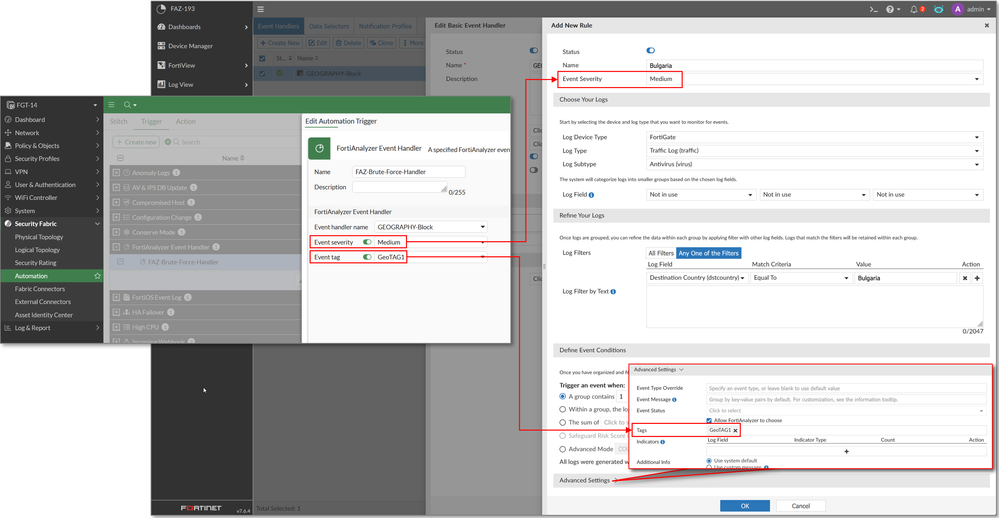Viewport: 999px width, 518px height.
Task: Open the Log Type Traffic Log dropdown
Action: [814, 150]
